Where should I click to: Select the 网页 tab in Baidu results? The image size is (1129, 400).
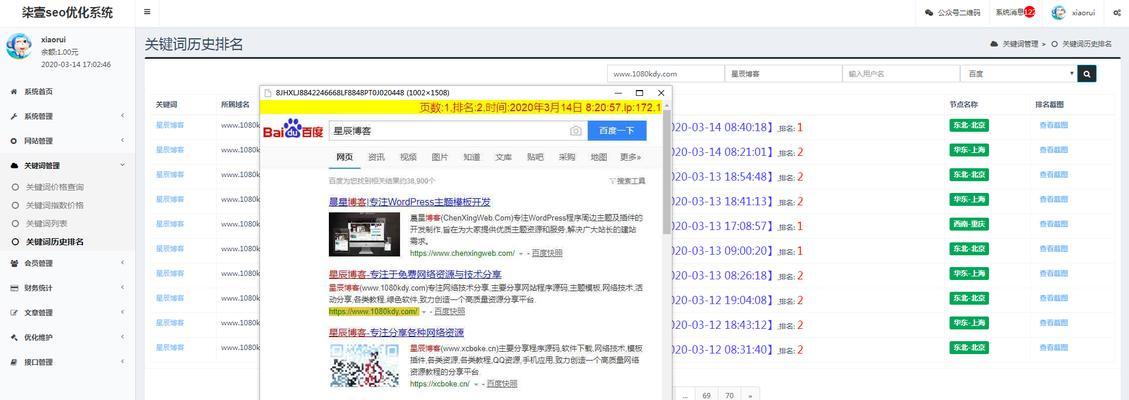pos(345,157)
